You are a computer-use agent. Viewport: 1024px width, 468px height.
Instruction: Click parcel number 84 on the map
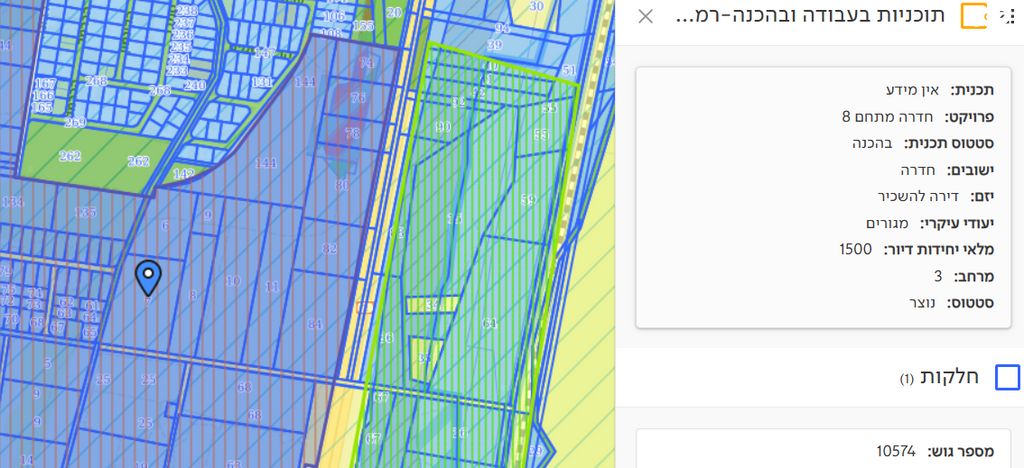pyautogui.click(x=315, y=324)
